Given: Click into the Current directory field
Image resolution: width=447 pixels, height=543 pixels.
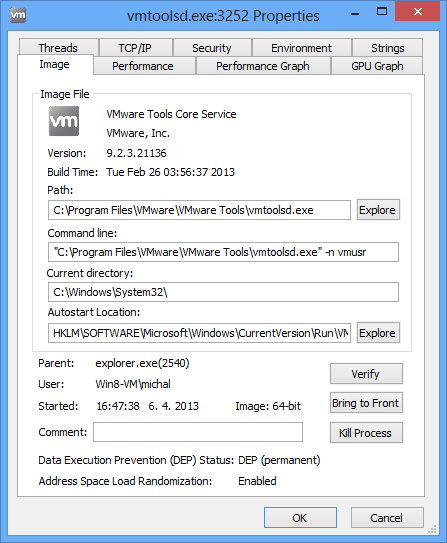Looking at the screenshot, I should 223,292.
